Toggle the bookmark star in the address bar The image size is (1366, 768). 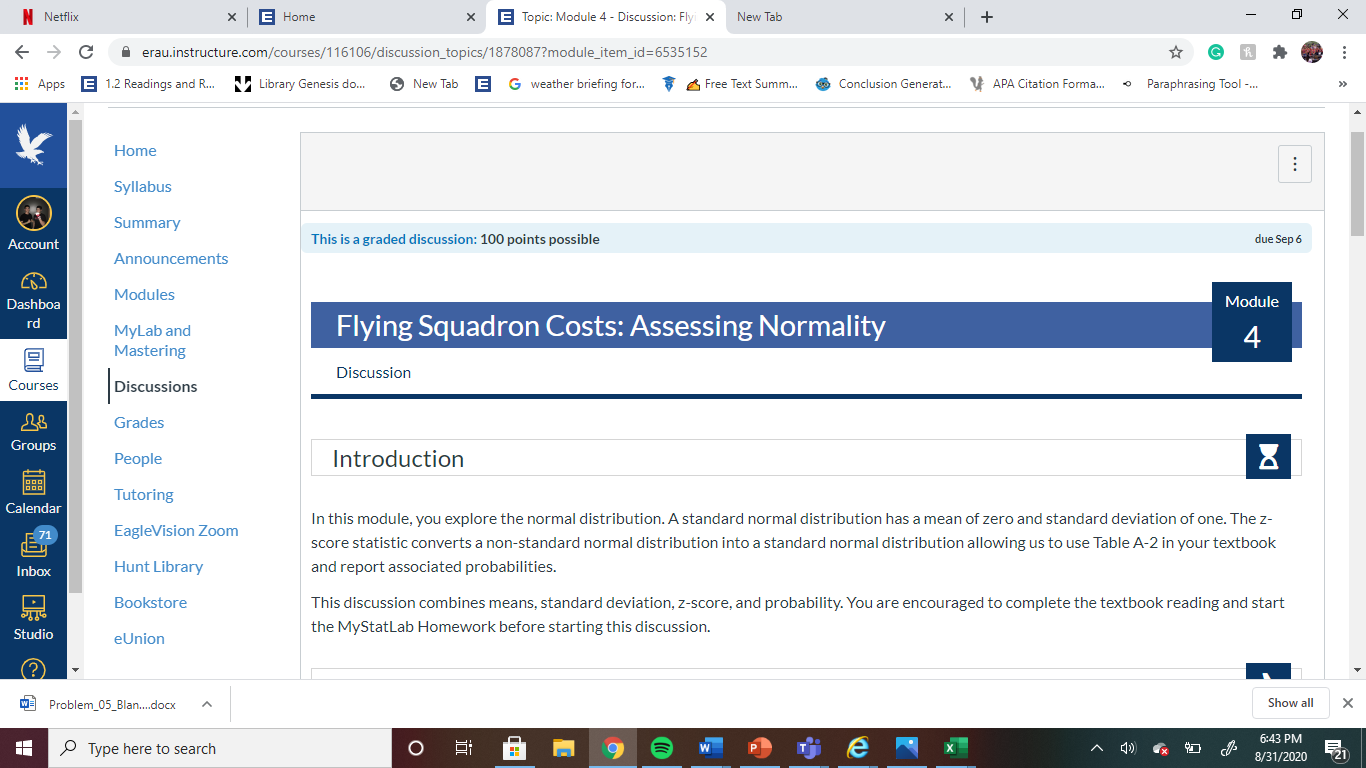1178,51
